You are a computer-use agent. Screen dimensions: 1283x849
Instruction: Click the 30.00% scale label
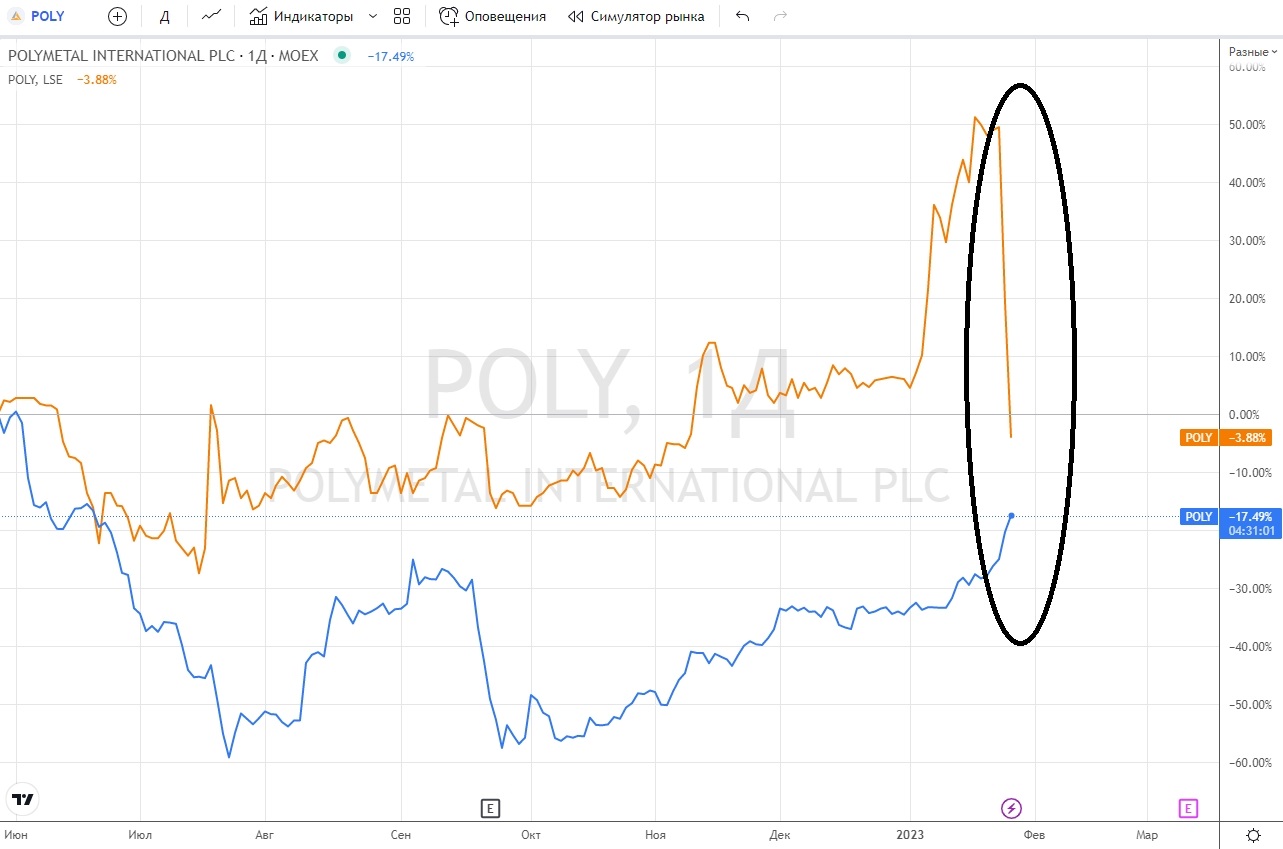(x=1245, y=241)
